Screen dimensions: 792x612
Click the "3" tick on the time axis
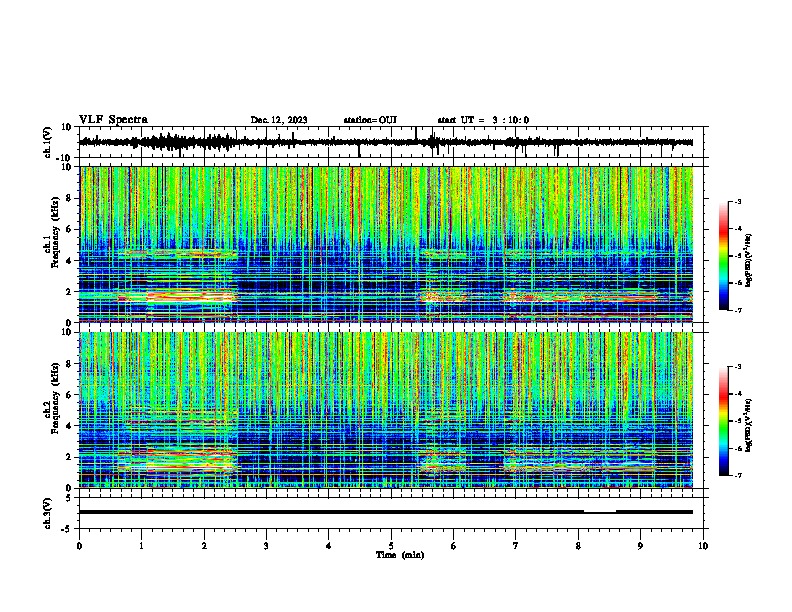(x=266, y=546)
